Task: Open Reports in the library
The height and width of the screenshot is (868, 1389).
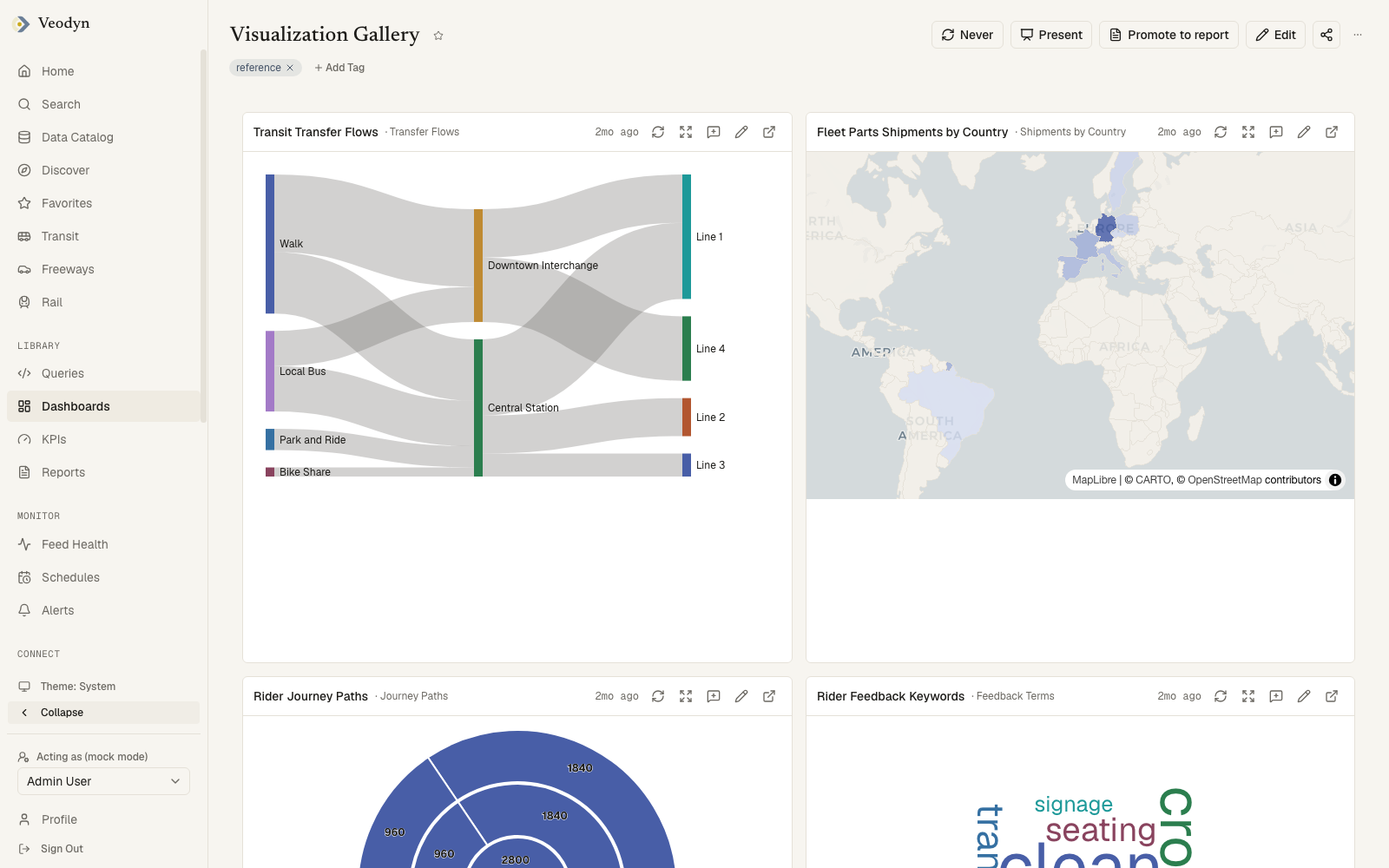Action: 103,472
